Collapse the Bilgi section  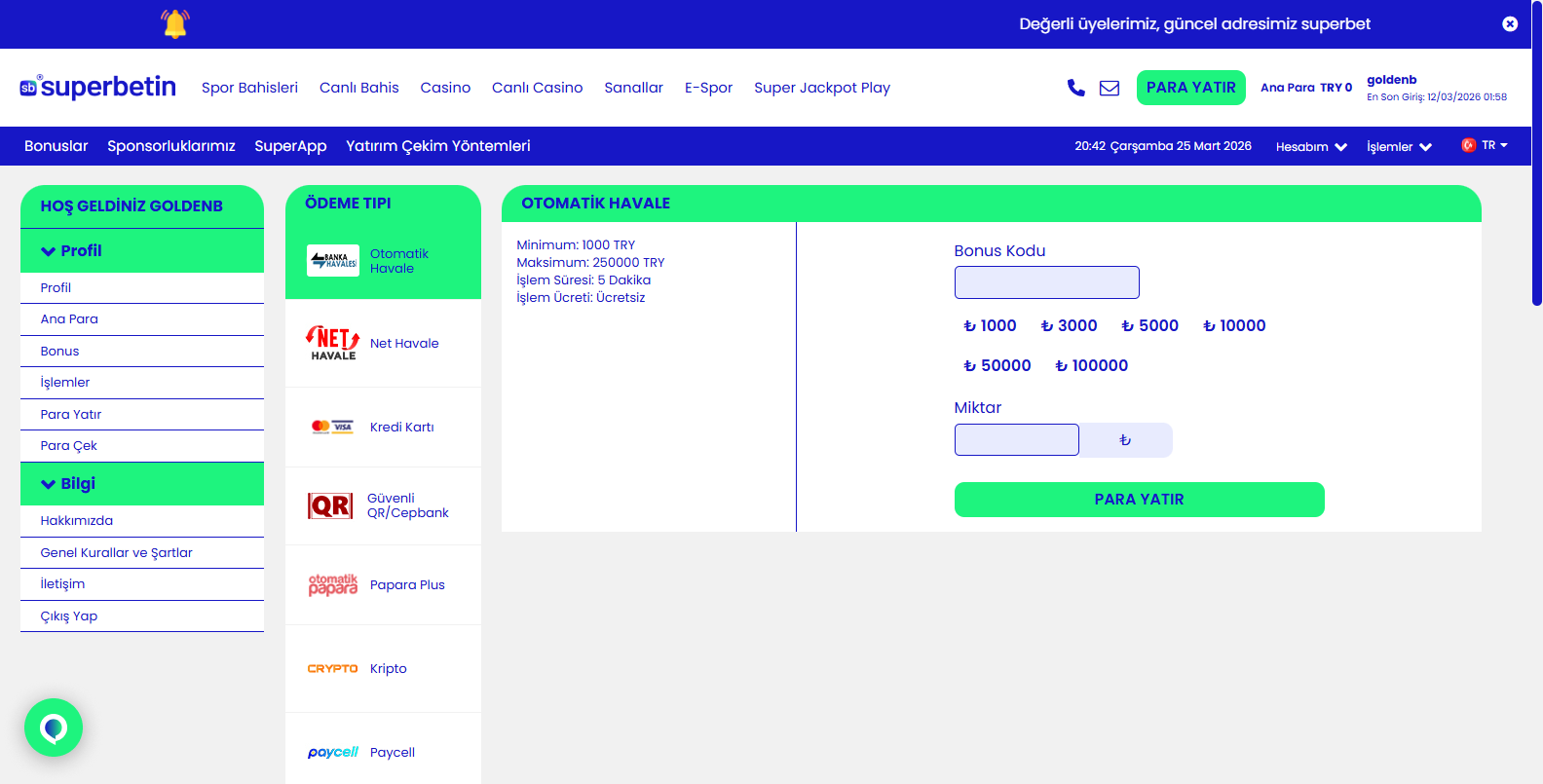[x=142, y=483]
